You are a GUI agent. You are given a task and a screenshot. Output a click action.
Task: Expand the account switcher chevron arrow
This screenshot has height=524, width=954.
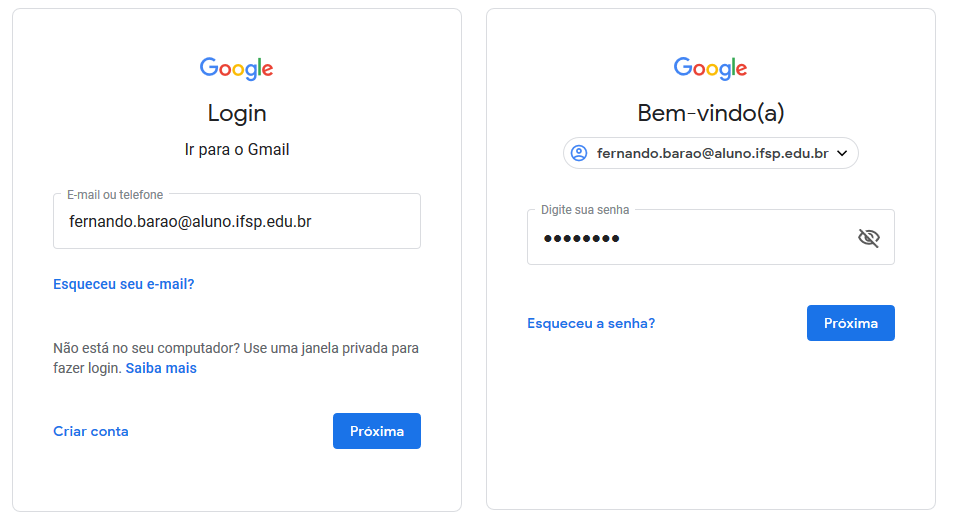(x=842, y=153)
